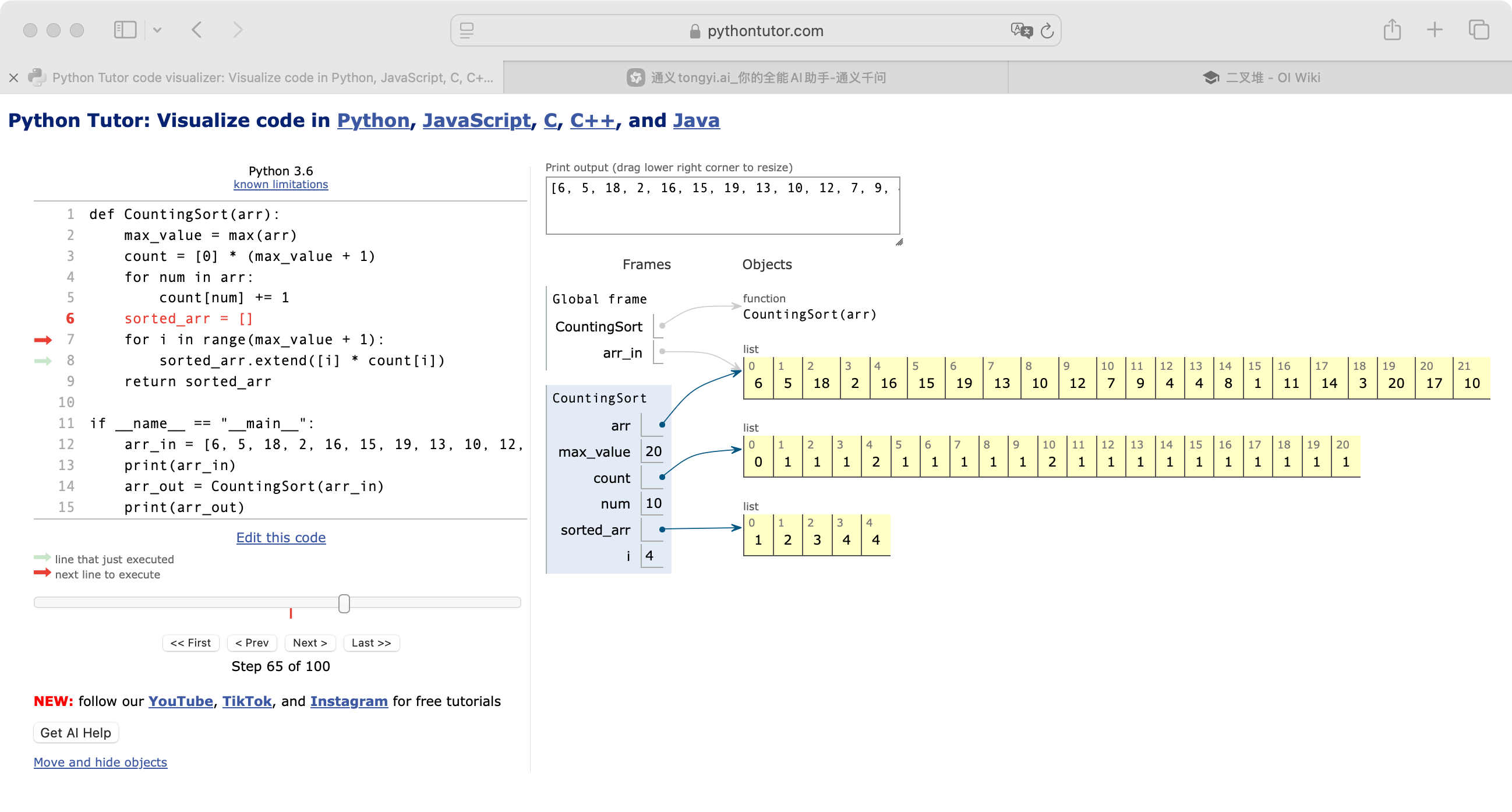The width and height of the screenshot is (1512, 812).
Task: Click the execution step slider handle
Action: [344, 603]
